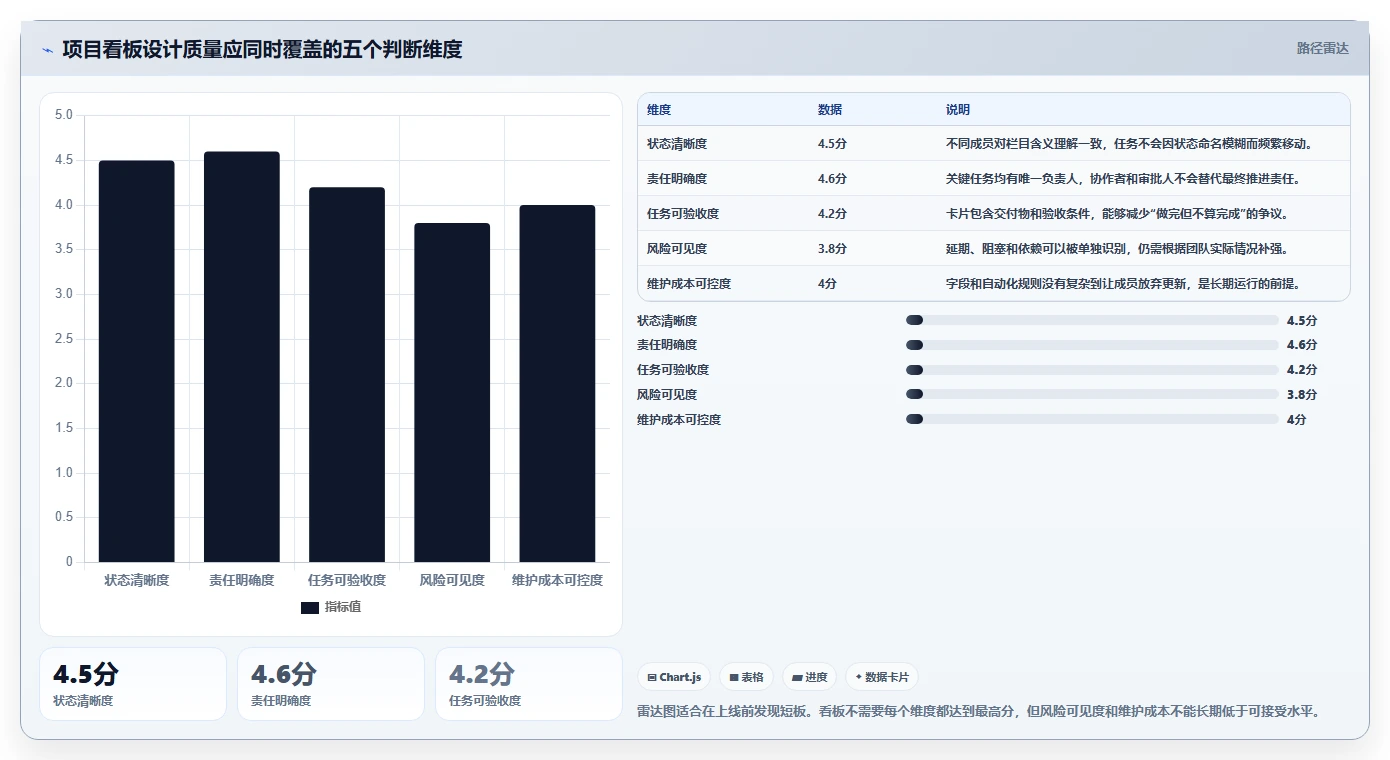Toggle the 指标值 legend swatch
This screenshot has width=1390, height=760.
tap(310, 607)
